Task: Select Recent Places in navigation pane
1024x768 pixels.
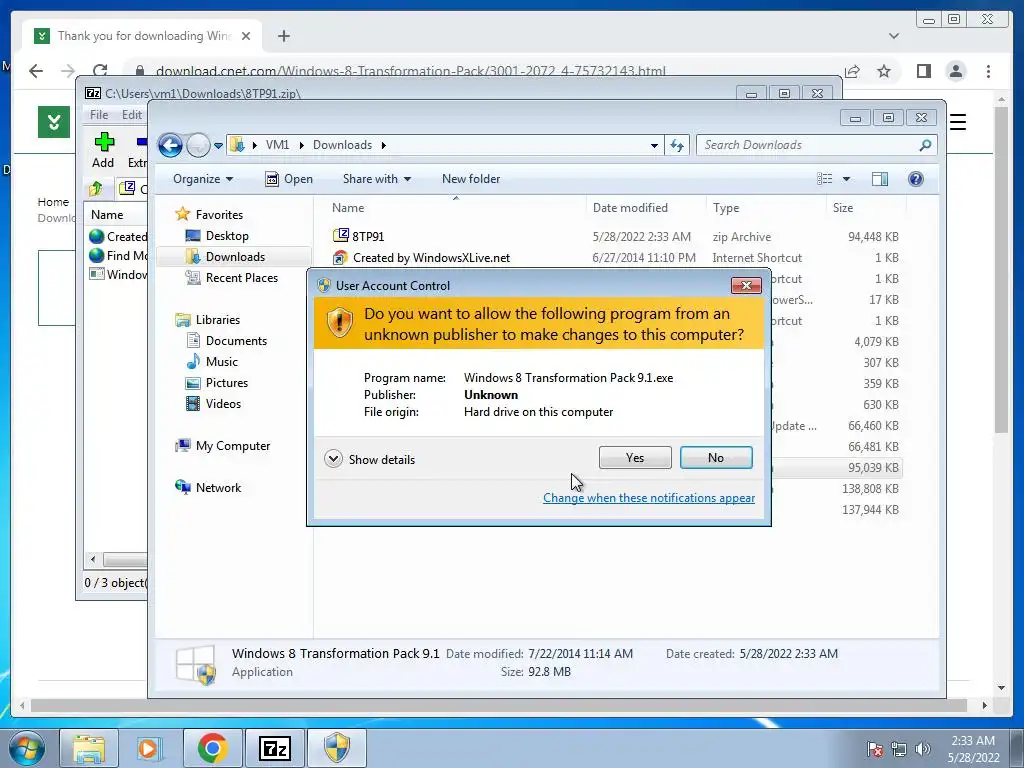Action: click(x=241, y=278)
